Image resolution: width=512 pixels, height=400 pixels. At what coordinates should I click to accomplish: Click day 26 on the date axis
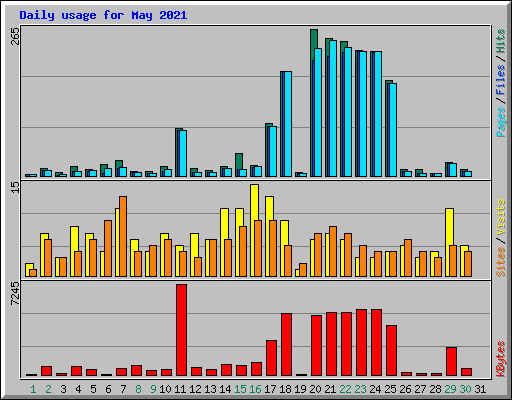point(405,389)
